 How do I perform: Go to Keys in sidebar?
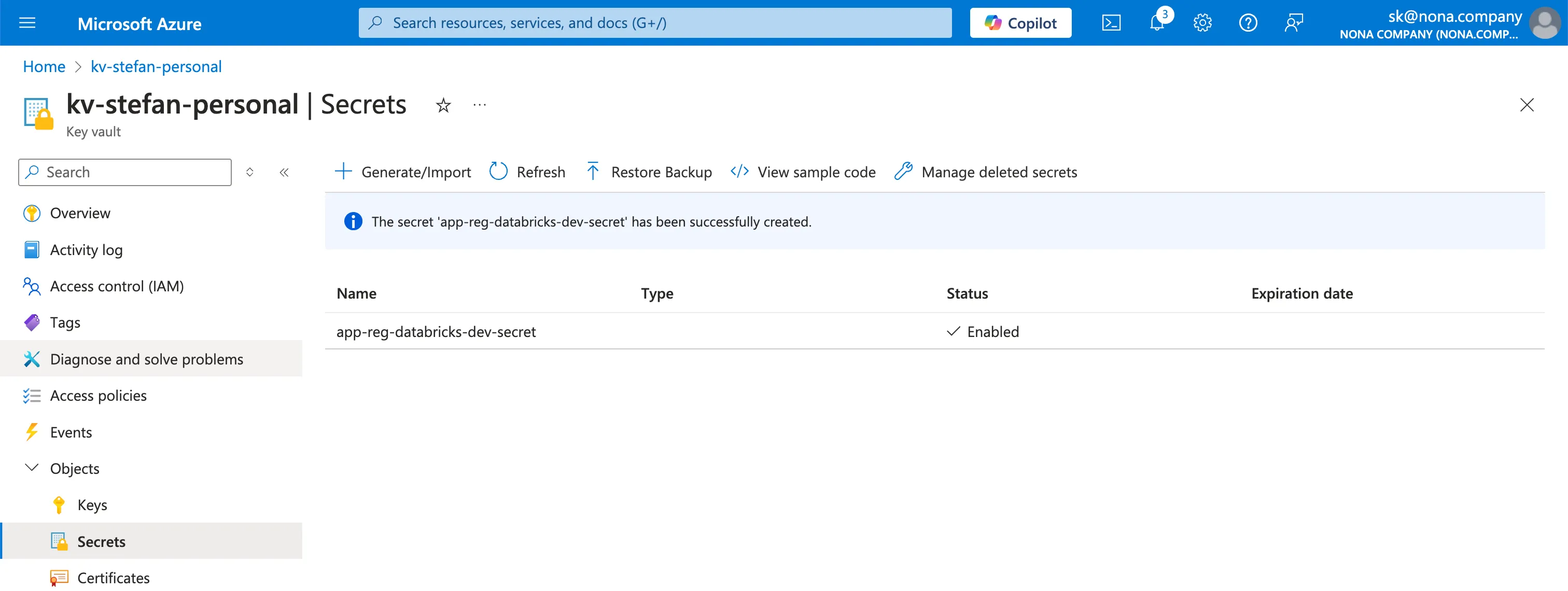(x=92, y=504)
